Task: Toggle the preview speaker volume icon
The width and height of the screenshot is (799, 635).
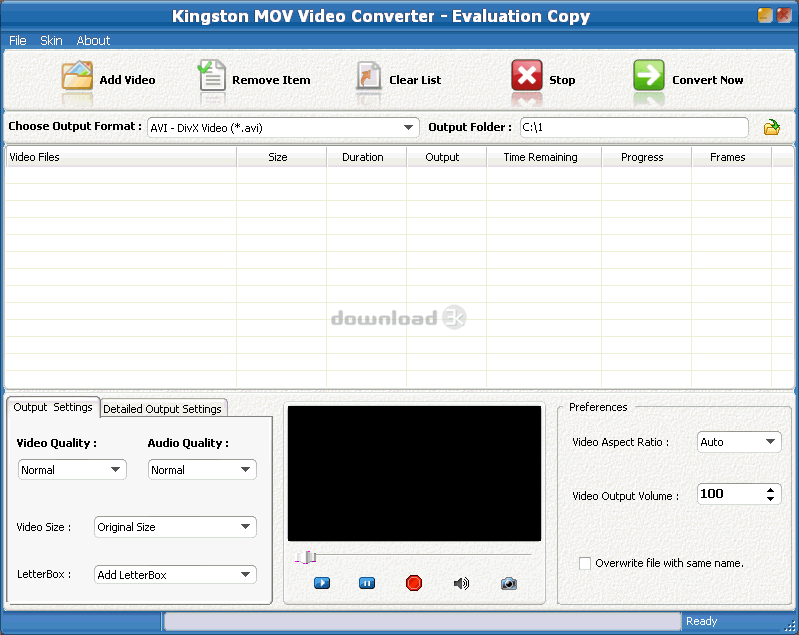Action: pyautogui.click(x=461, y=583)
